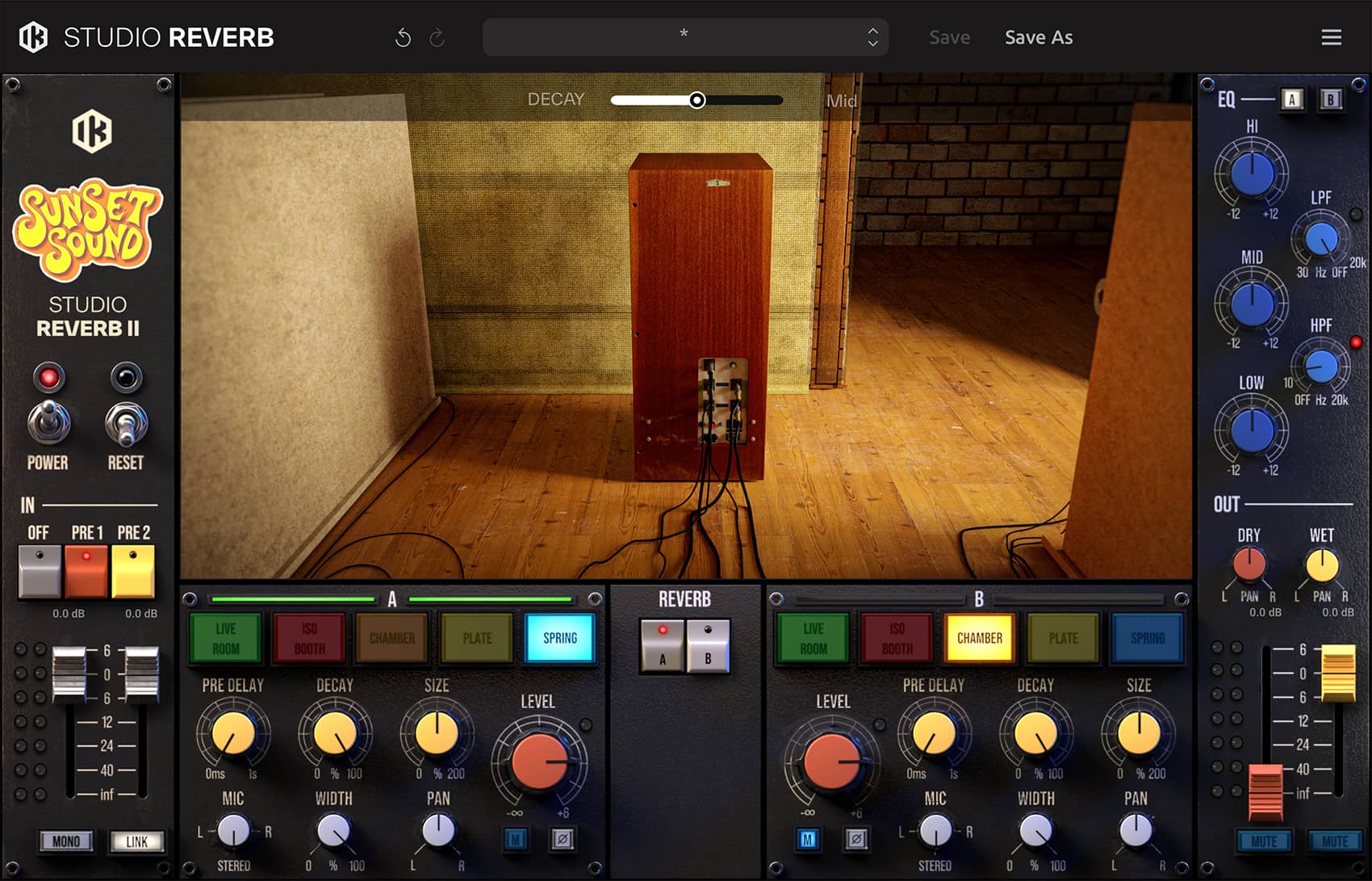Select reverb B routing button
This screenshot has height=881, width=1372.
point(708,646)
